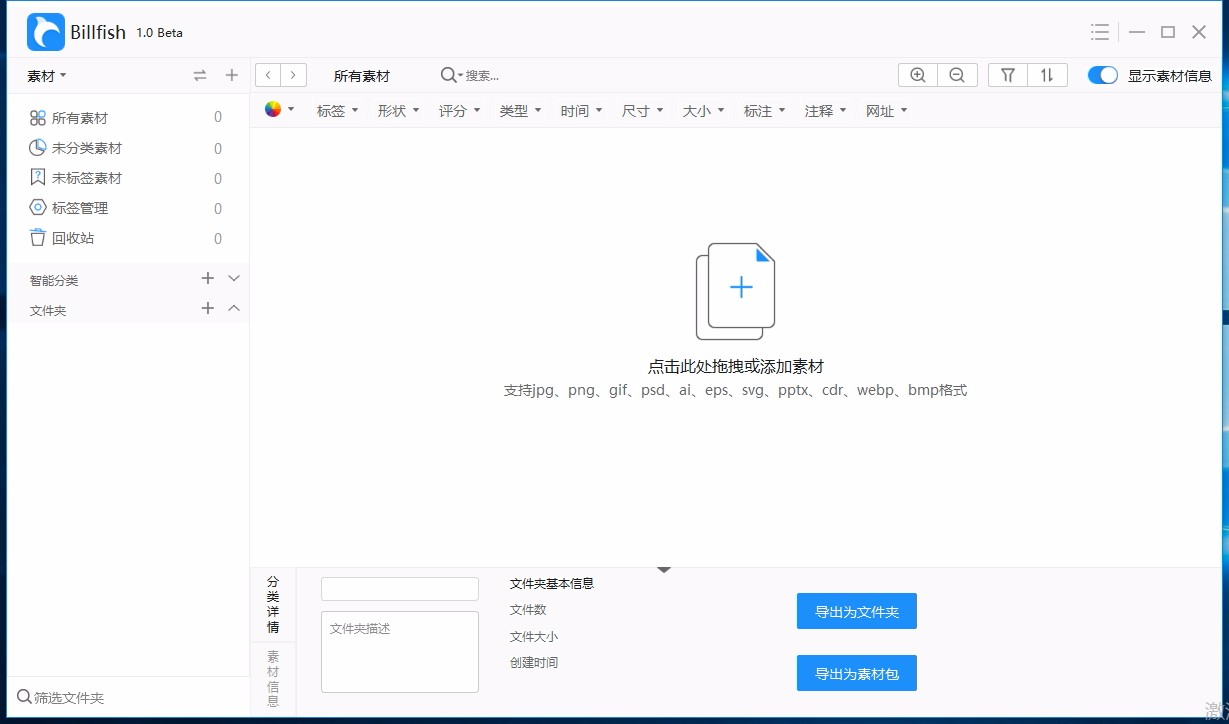Open the 类型 filter dropdown
This screenshot has width=1229, height=724.
click(x=520, y=110)
